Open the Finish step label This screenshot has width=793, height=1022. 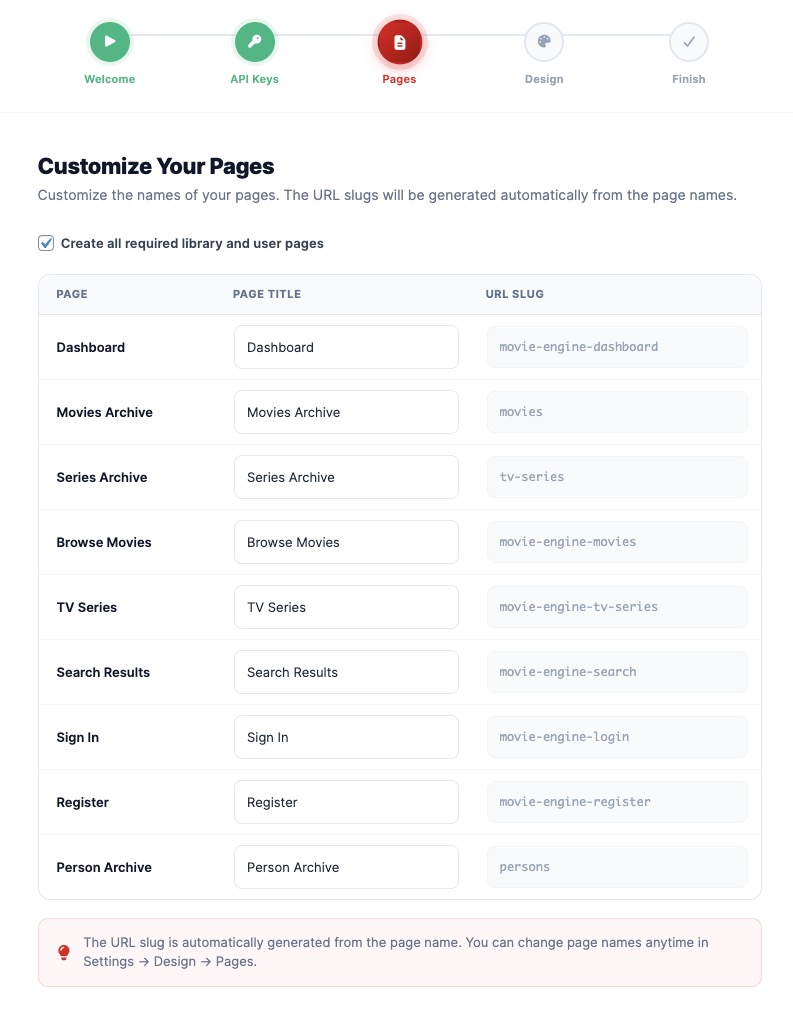[x=689, y=79]
